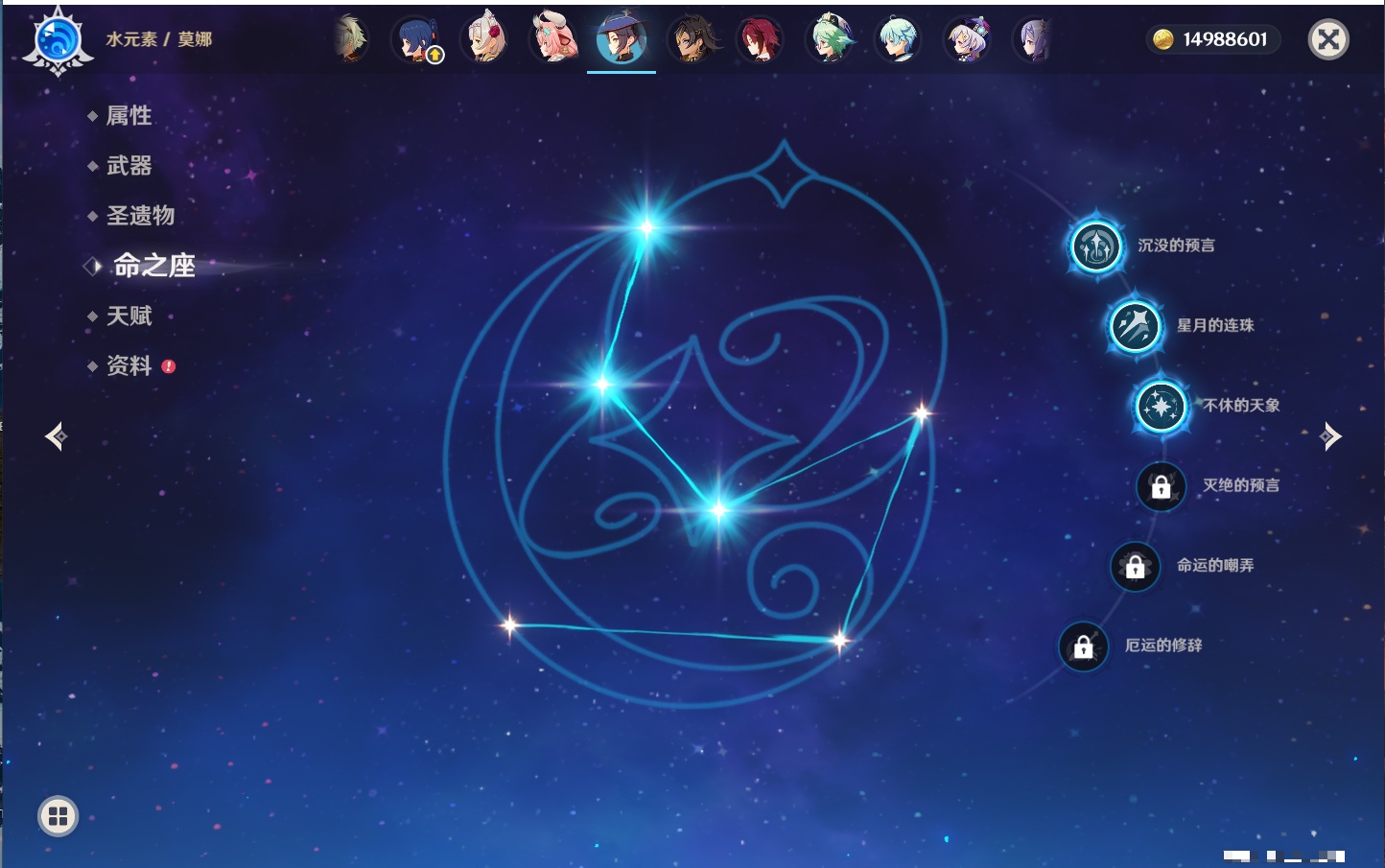This screenshot has height=868, width=1385.
Task: Select the red-haired character portrait
Action: (x=760, y=39)
